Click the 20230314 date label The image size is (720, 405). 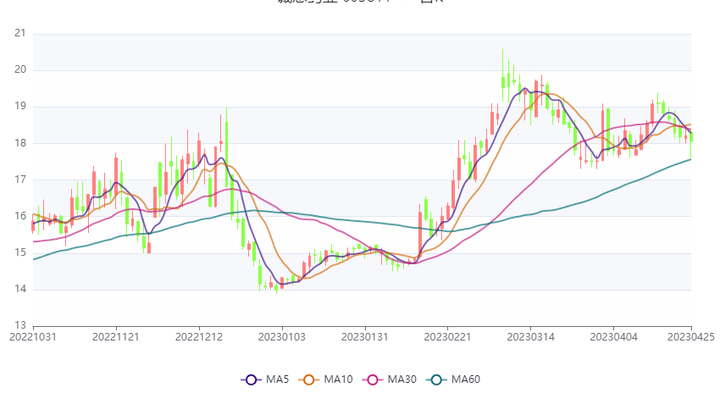[531, 338]
